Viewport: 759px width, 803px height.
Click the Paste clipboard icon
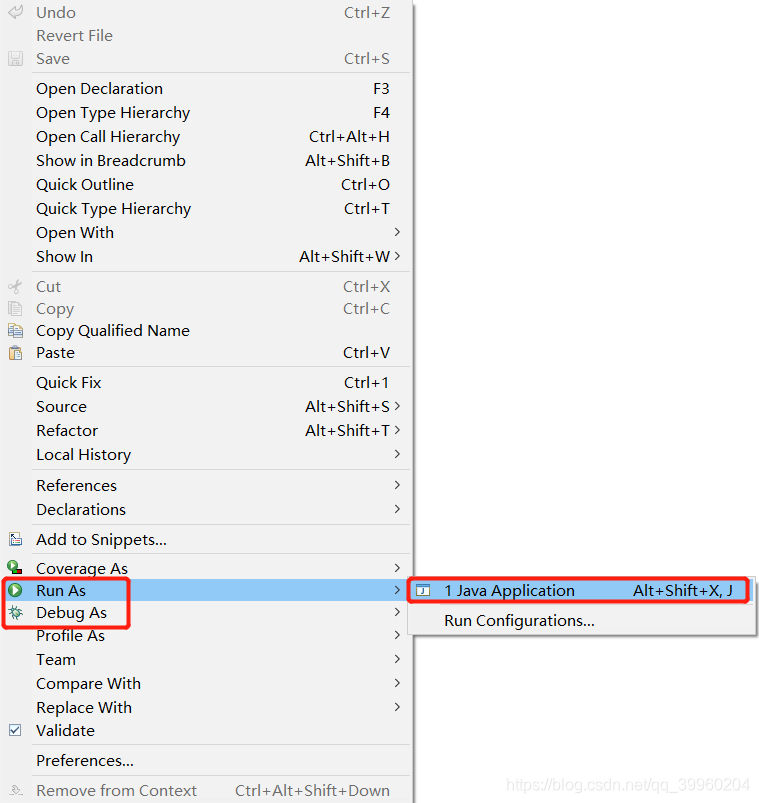pyautogui.click(x=15, y=353)
